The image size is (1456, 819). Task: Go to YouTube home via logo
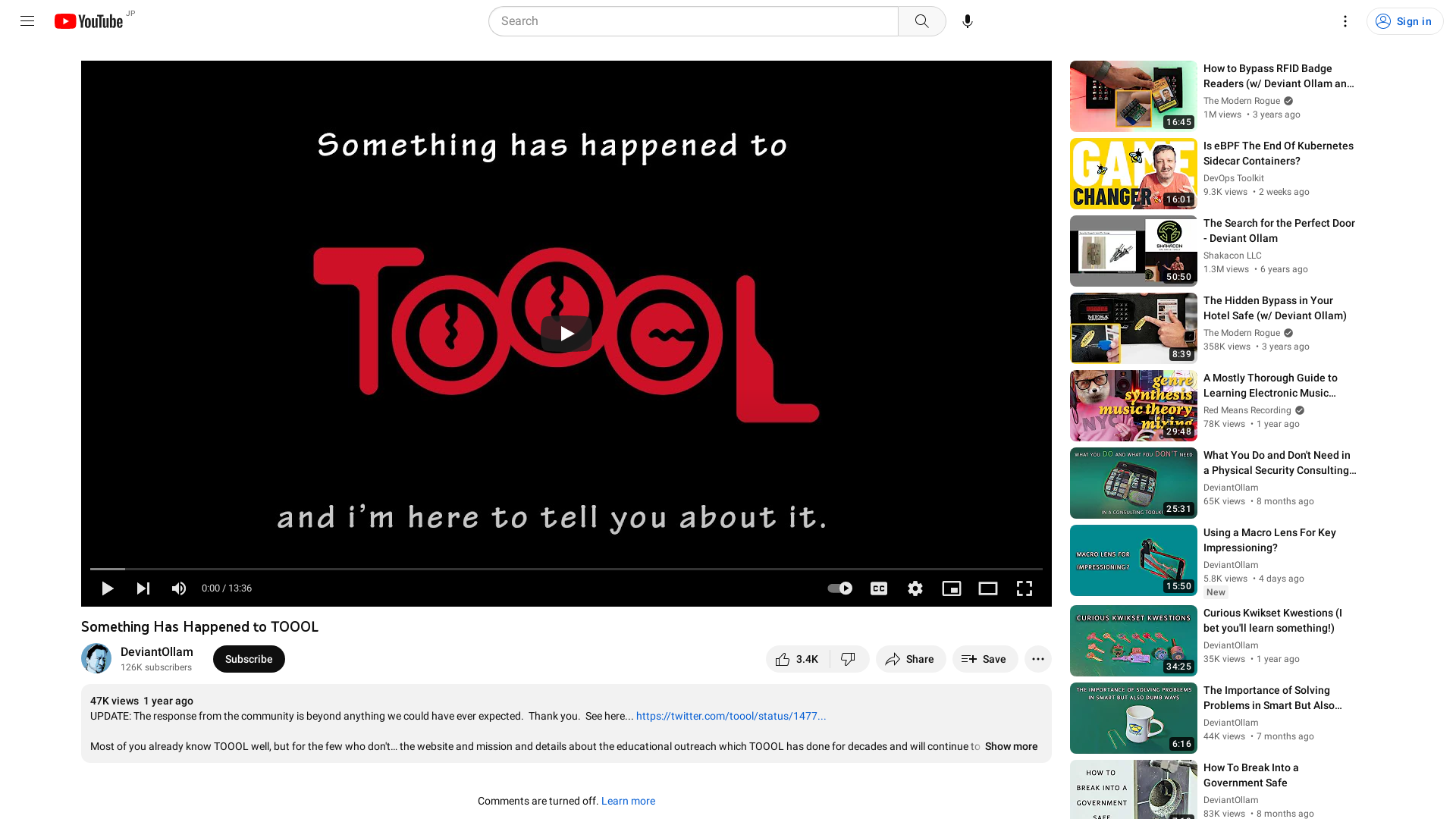pos(89,21)
